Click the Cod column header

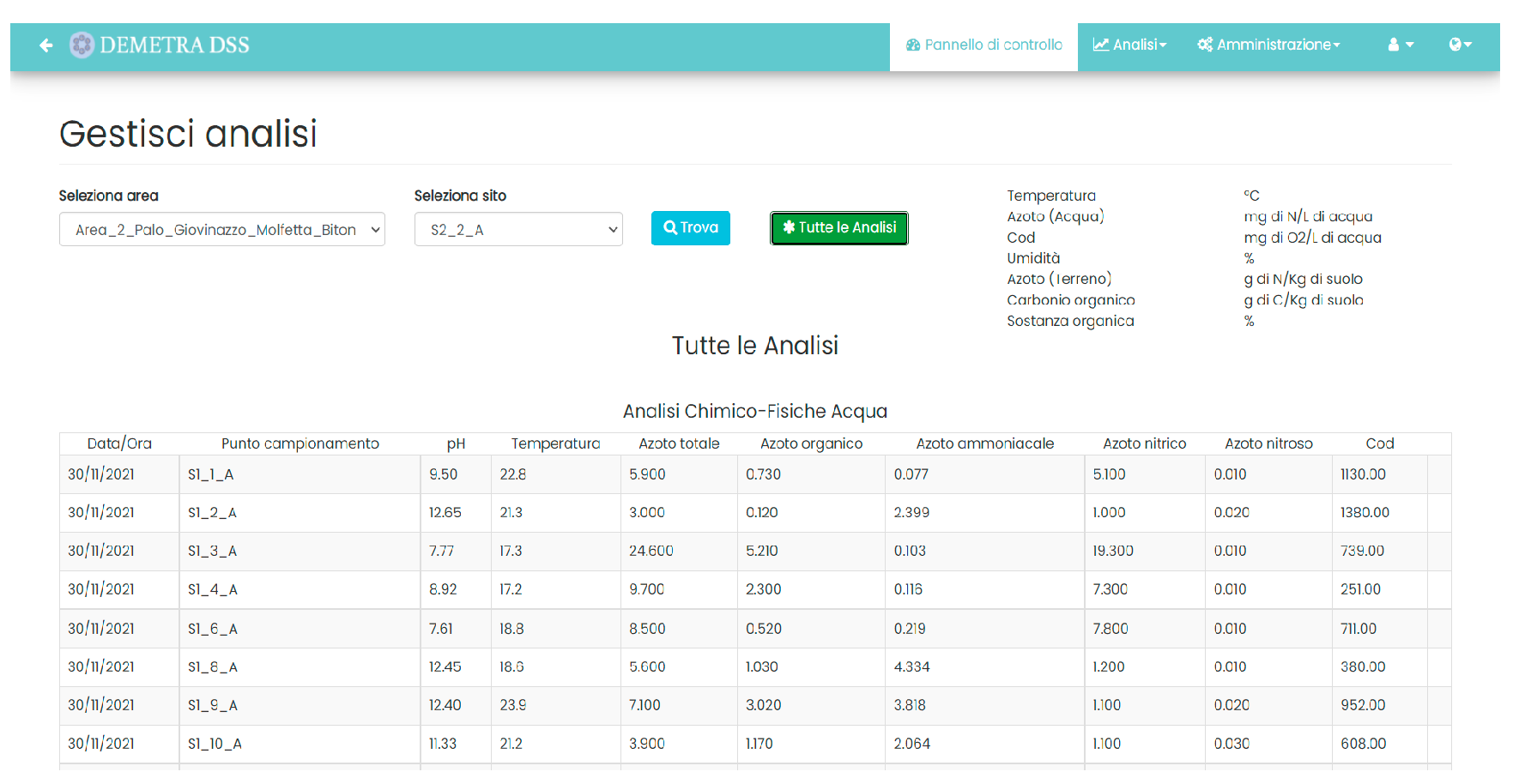(x=1379, y=443)
